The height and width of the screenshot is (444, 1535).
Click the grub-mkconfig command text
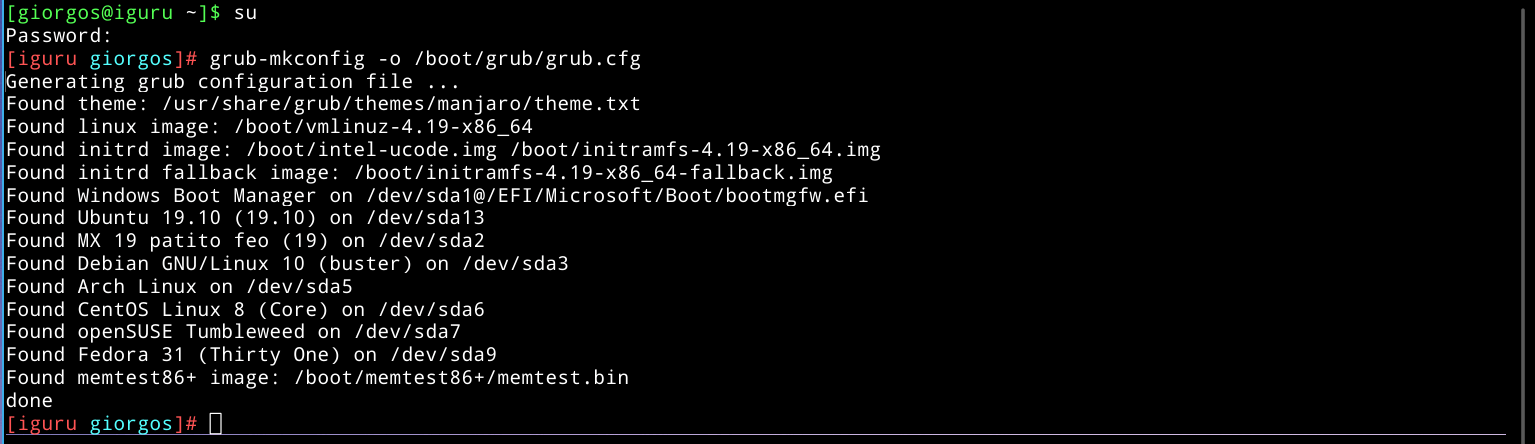pos(275,59)
